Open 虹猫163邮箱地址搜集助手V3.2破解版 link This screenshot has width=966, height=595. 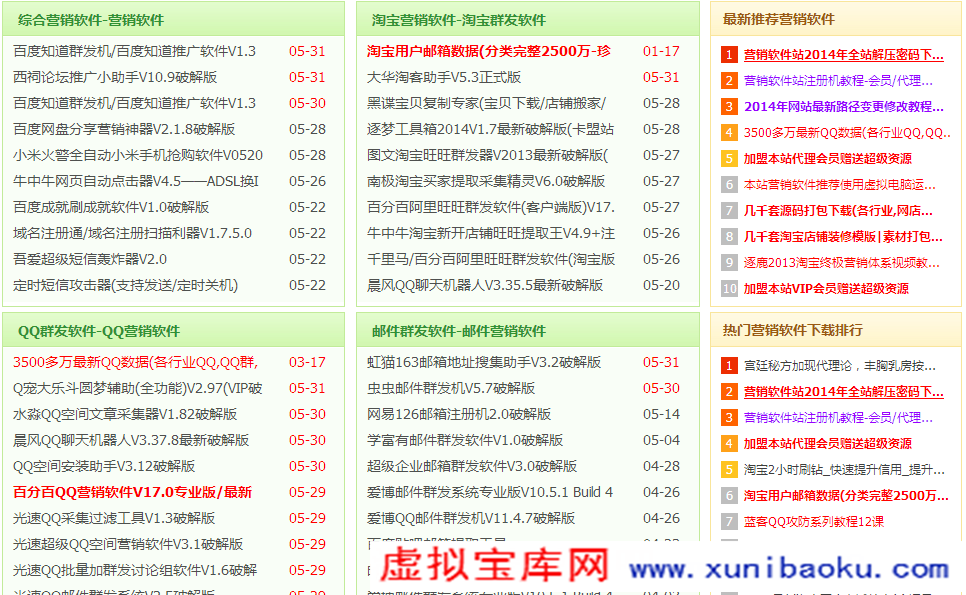point(484,362)
